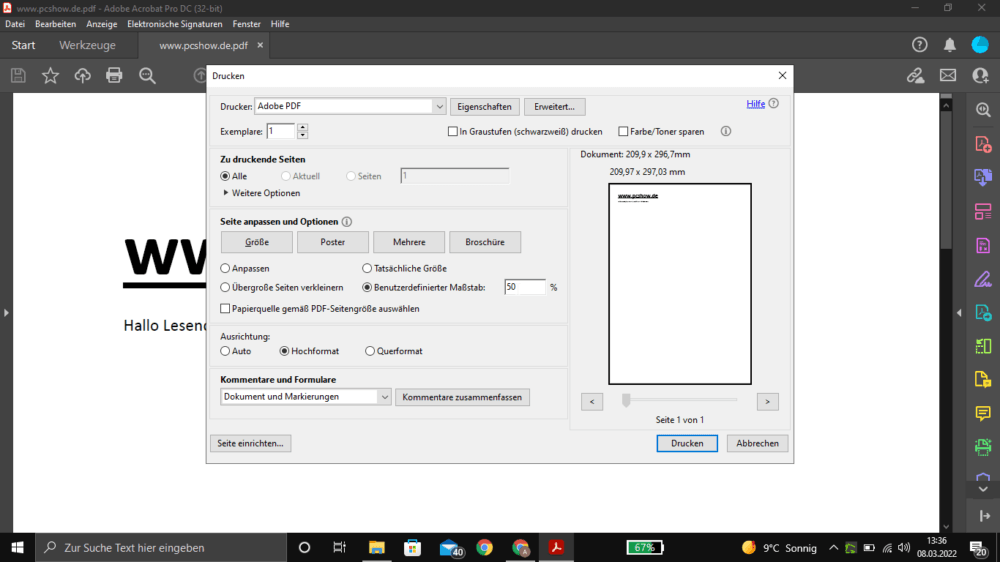1000x562 pixels.
Task: Open the Anzeige menu
Action: click(101, 24)
